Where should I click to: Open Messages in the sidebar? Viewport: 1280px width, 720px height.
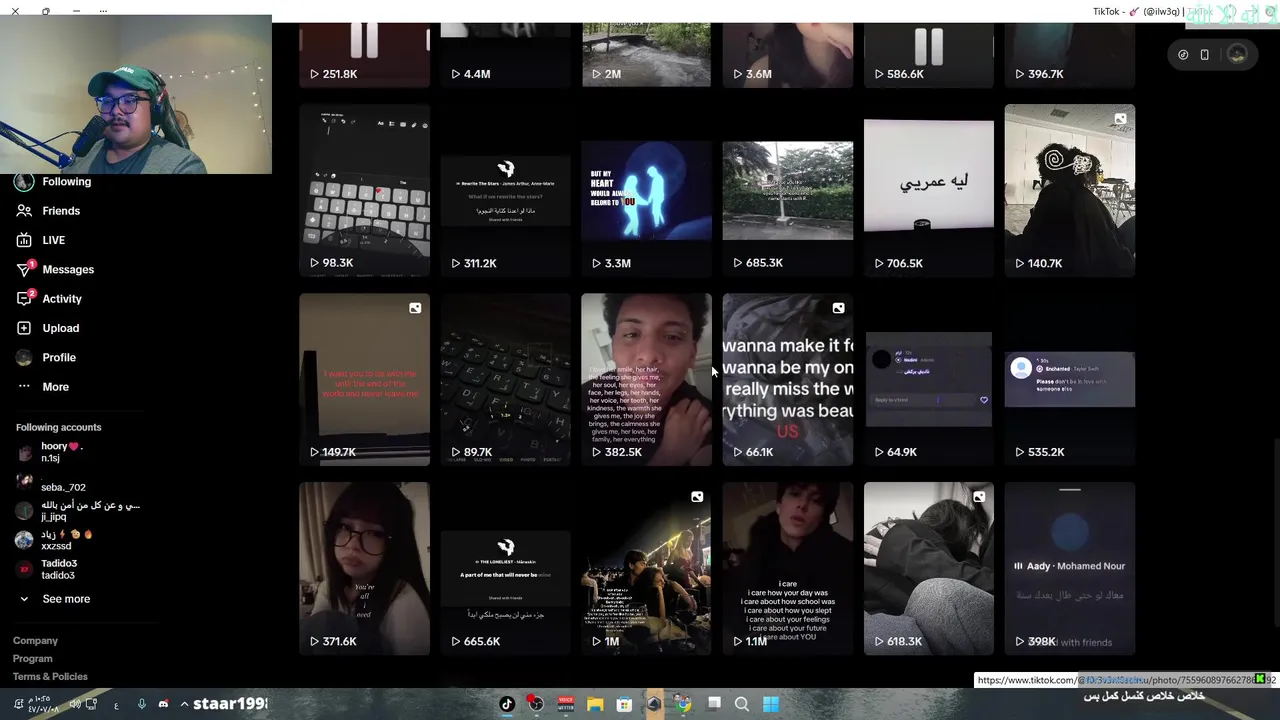coord(68,269)
